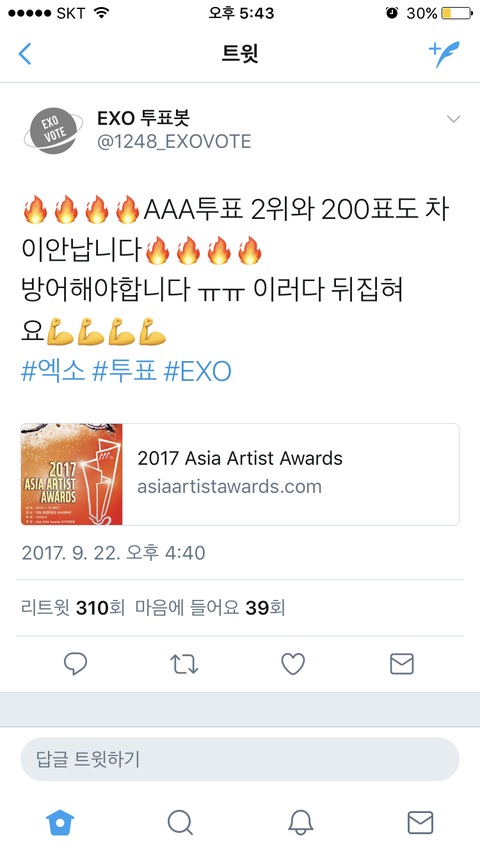Go to Home tab in bottom bar

point(60,822)
